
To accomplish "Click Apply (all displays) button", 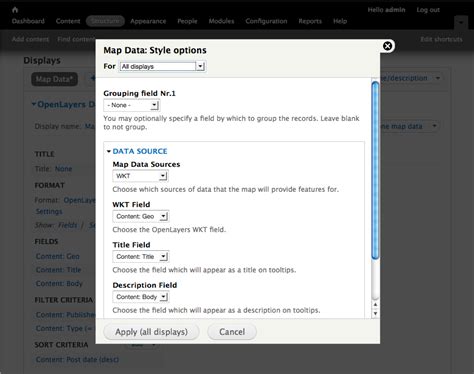I will click(151, 332).
